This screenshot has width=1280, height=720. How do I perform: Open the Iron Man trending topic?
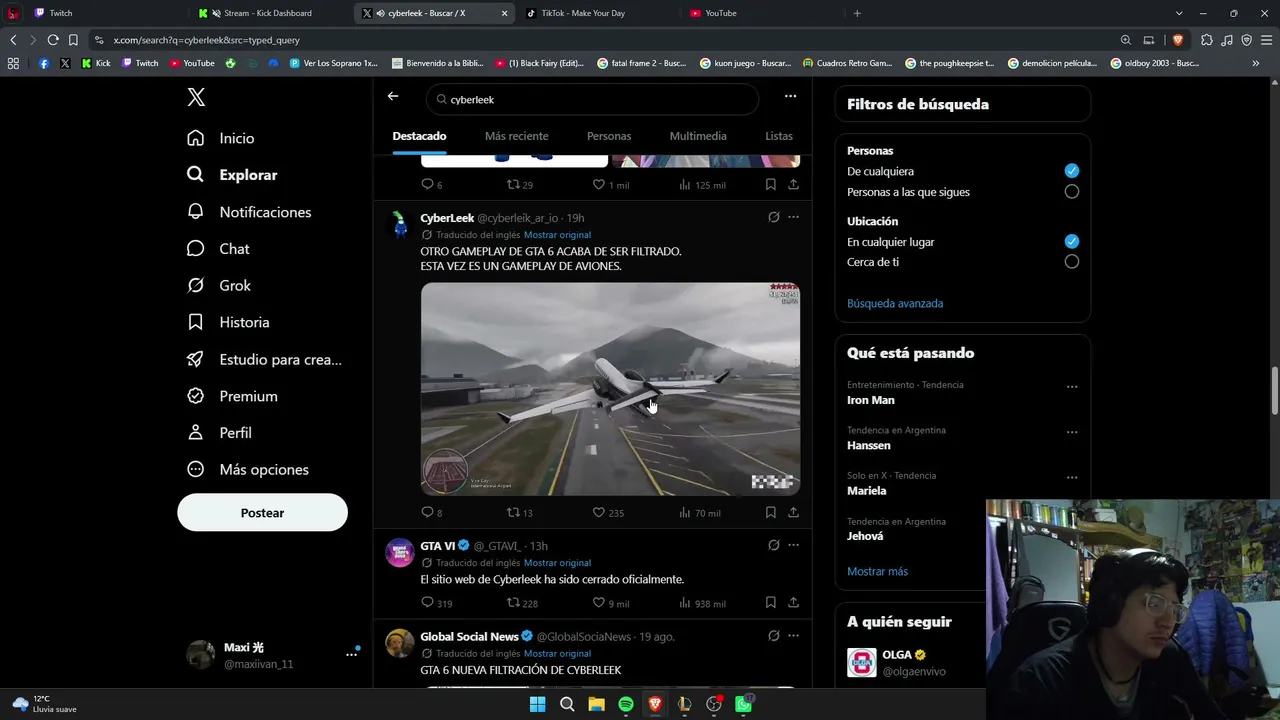[x=871, y=400]
